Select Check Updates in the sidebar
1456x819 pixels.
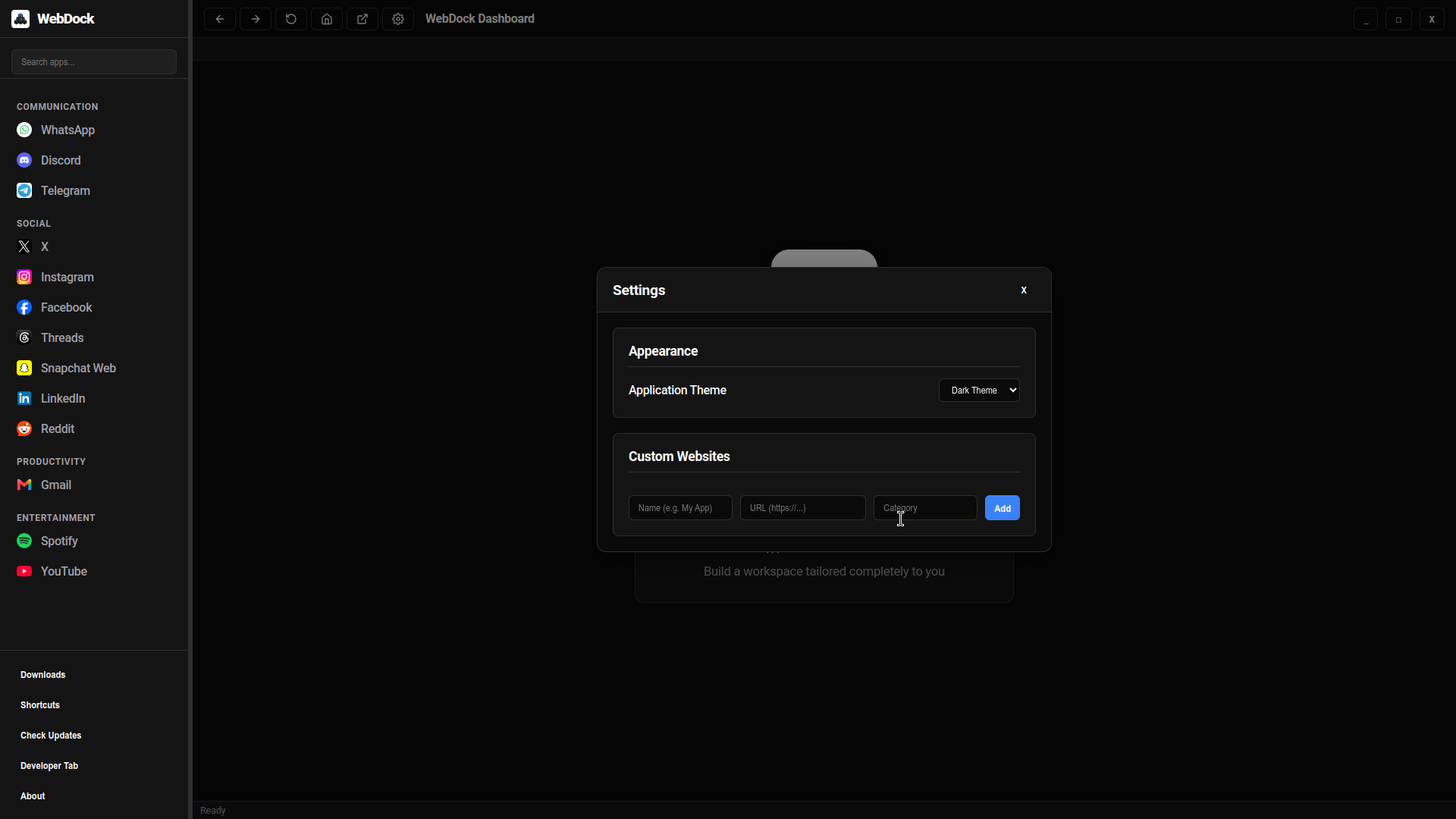tap(94, 736)
